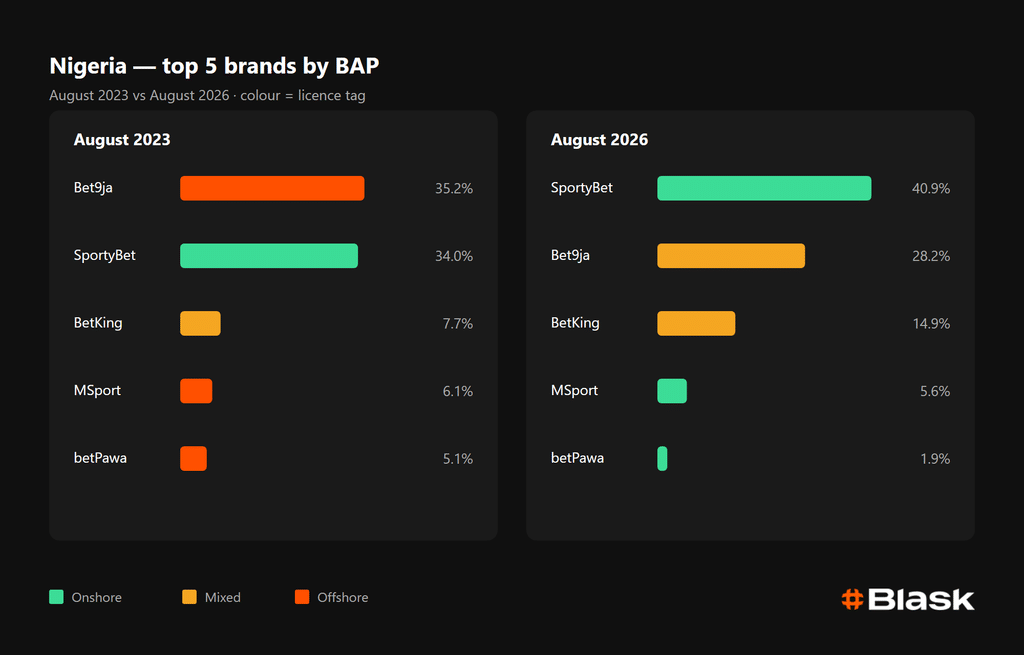Click the August 2023 panel heading
The image size is (1024, 655).
122,140
